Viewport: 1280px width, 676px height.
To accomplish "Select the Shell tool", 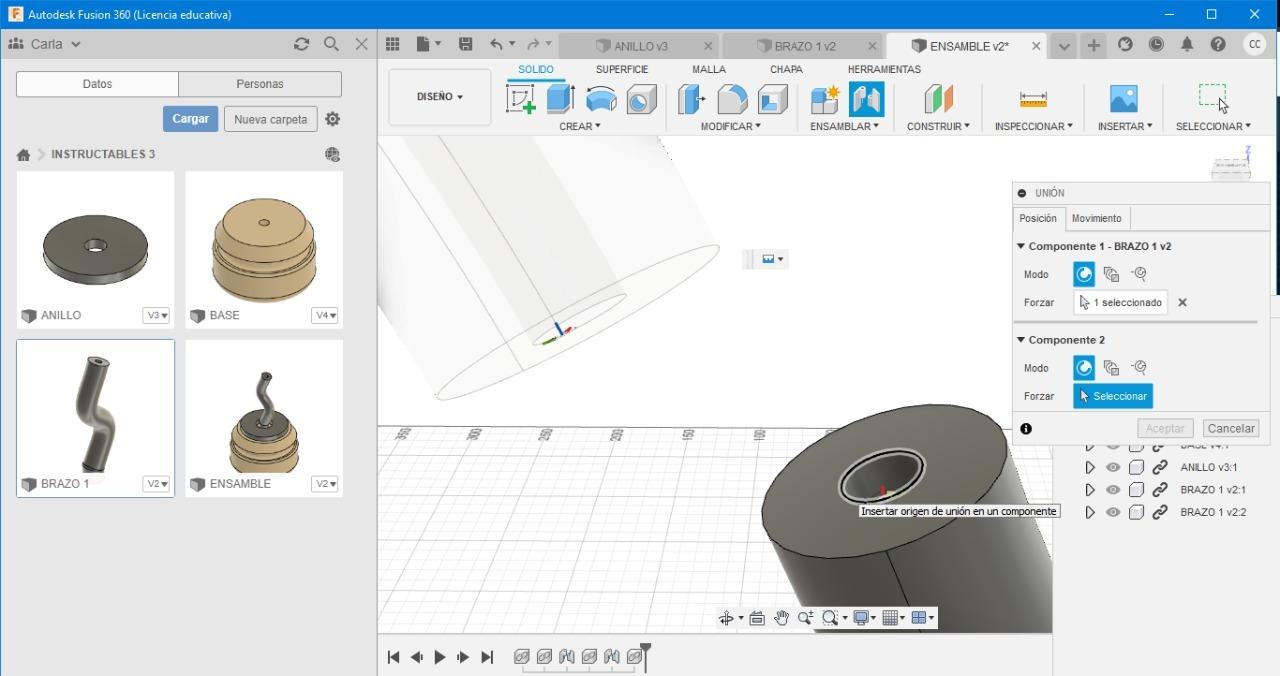I will click(x=772, y=99).
